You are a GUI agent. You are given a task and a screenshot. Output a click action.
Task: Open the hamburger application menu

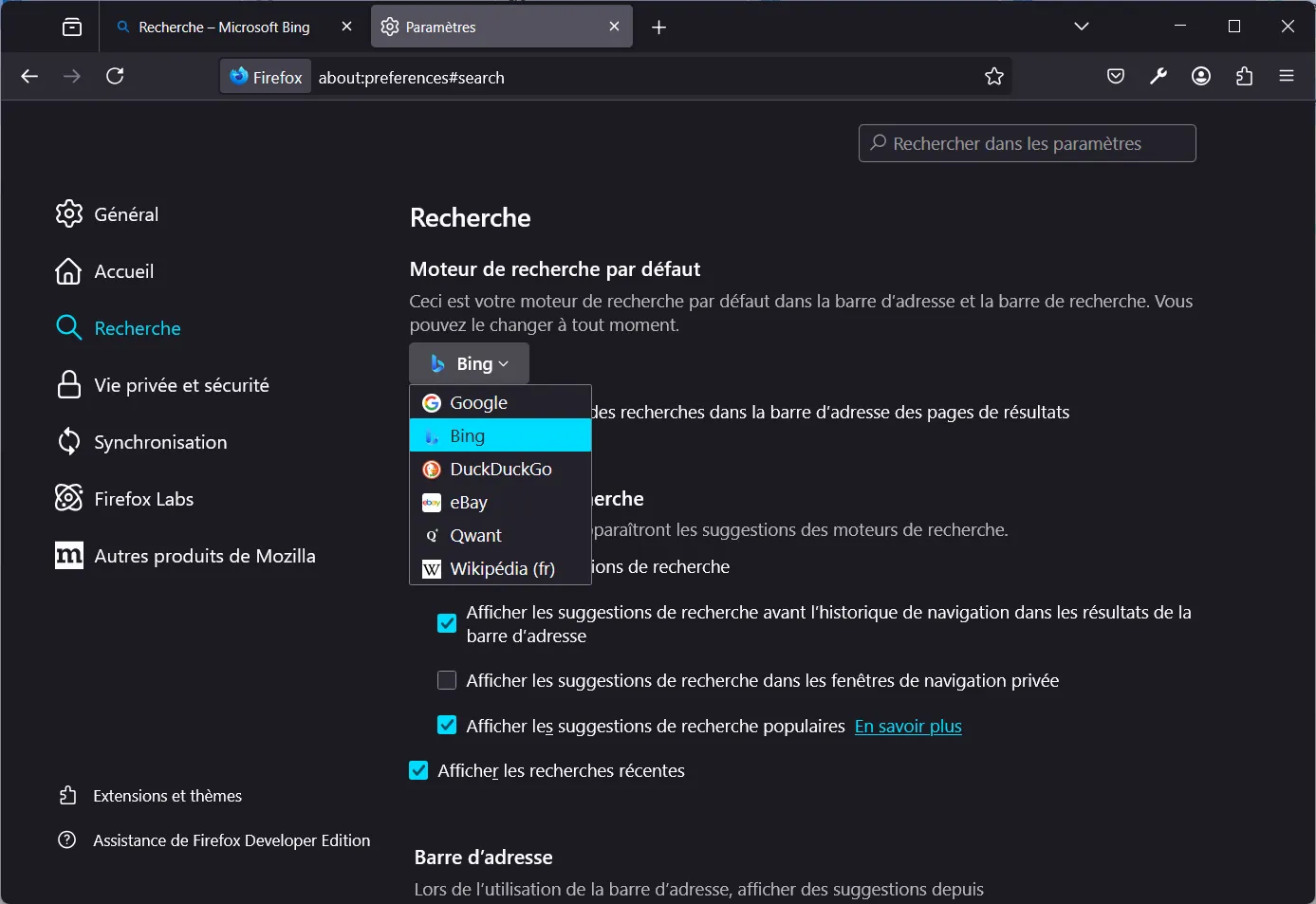(x=1287, y=77)
